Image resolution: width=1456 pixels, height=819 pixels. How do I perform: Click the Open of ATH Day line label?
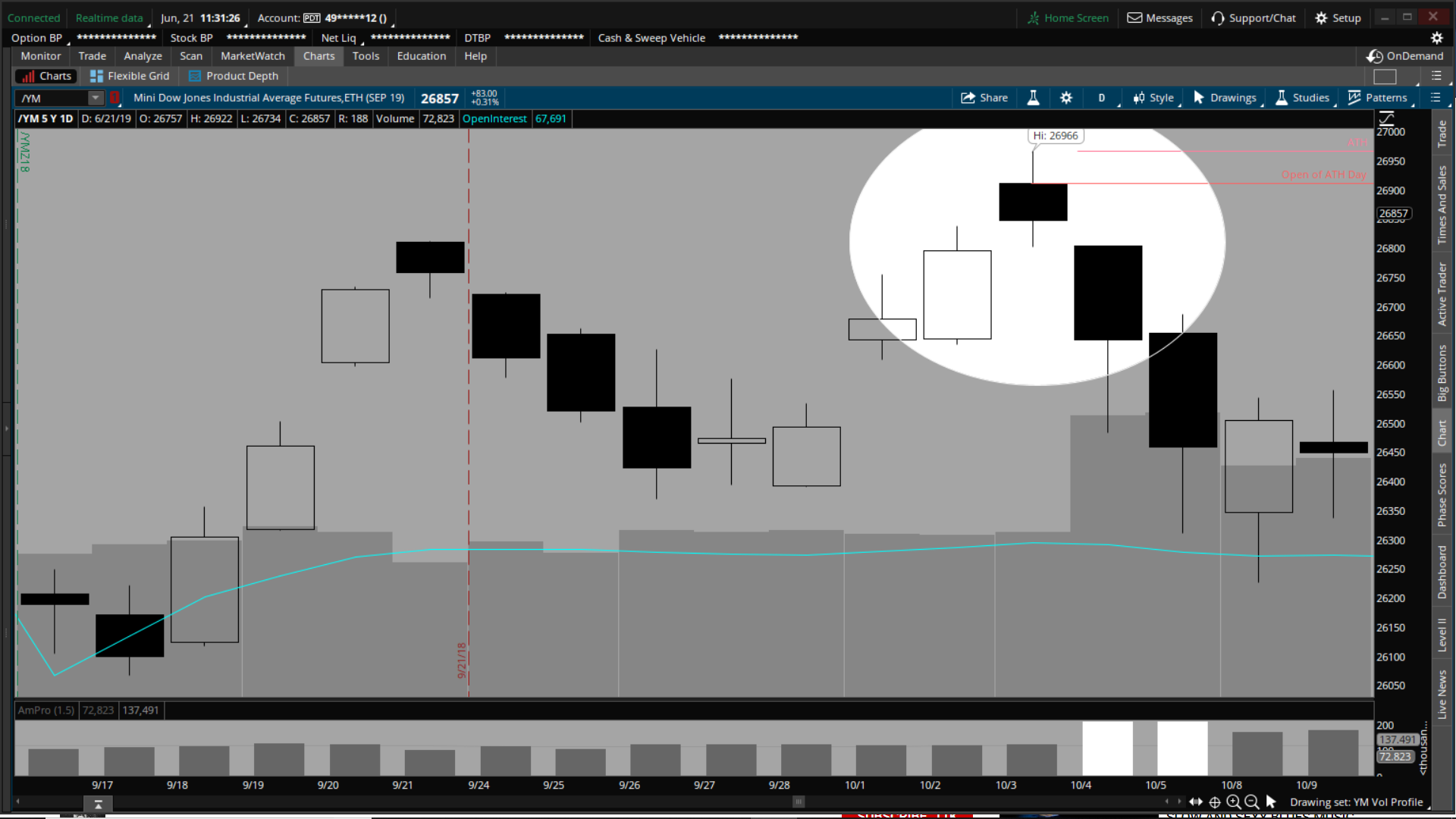pyautogui.click(x=1323, y=174)
